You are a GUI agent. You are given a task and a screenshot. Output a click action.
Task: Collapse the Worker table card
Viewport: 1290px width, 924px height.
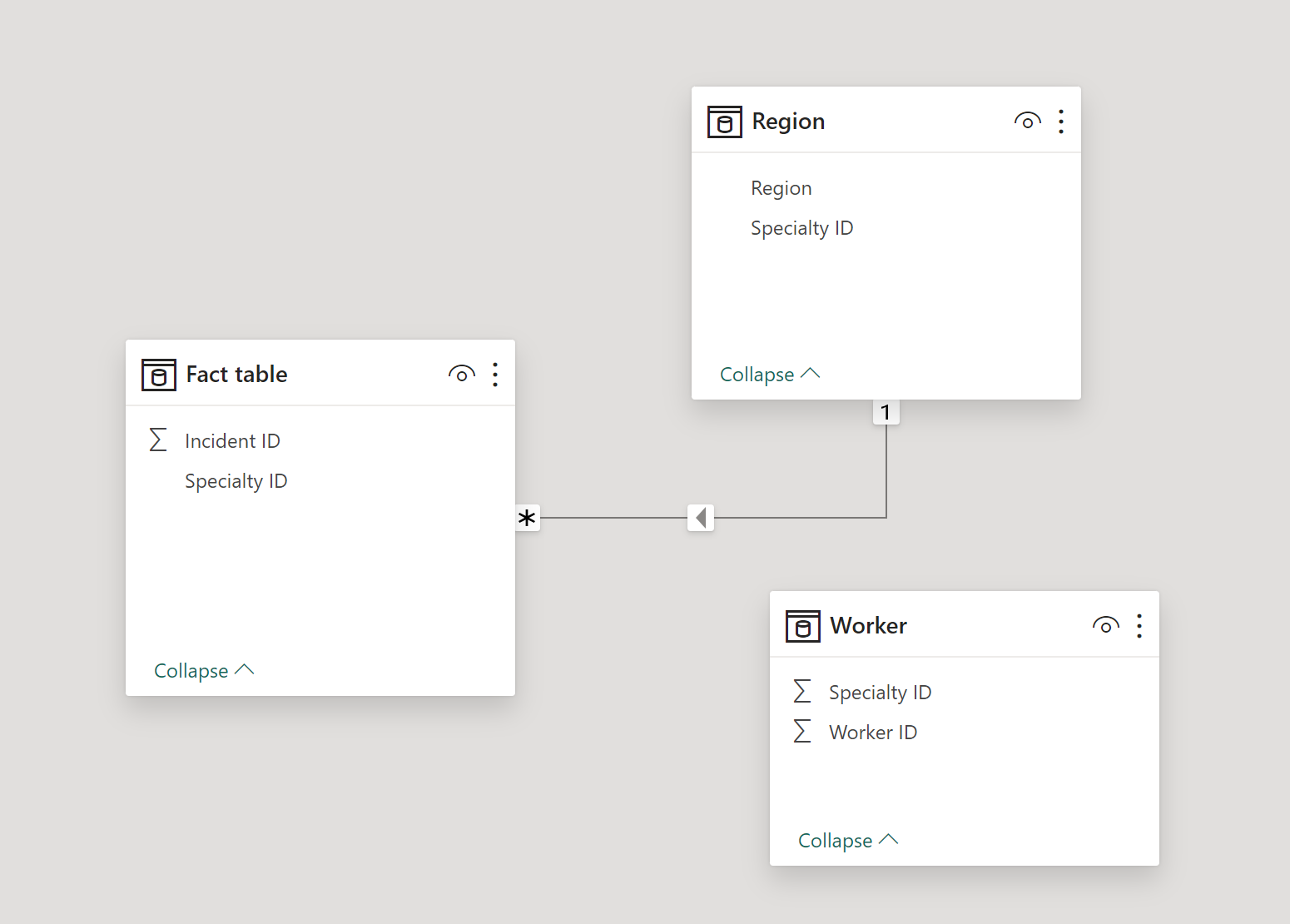[x=848, y=841]
